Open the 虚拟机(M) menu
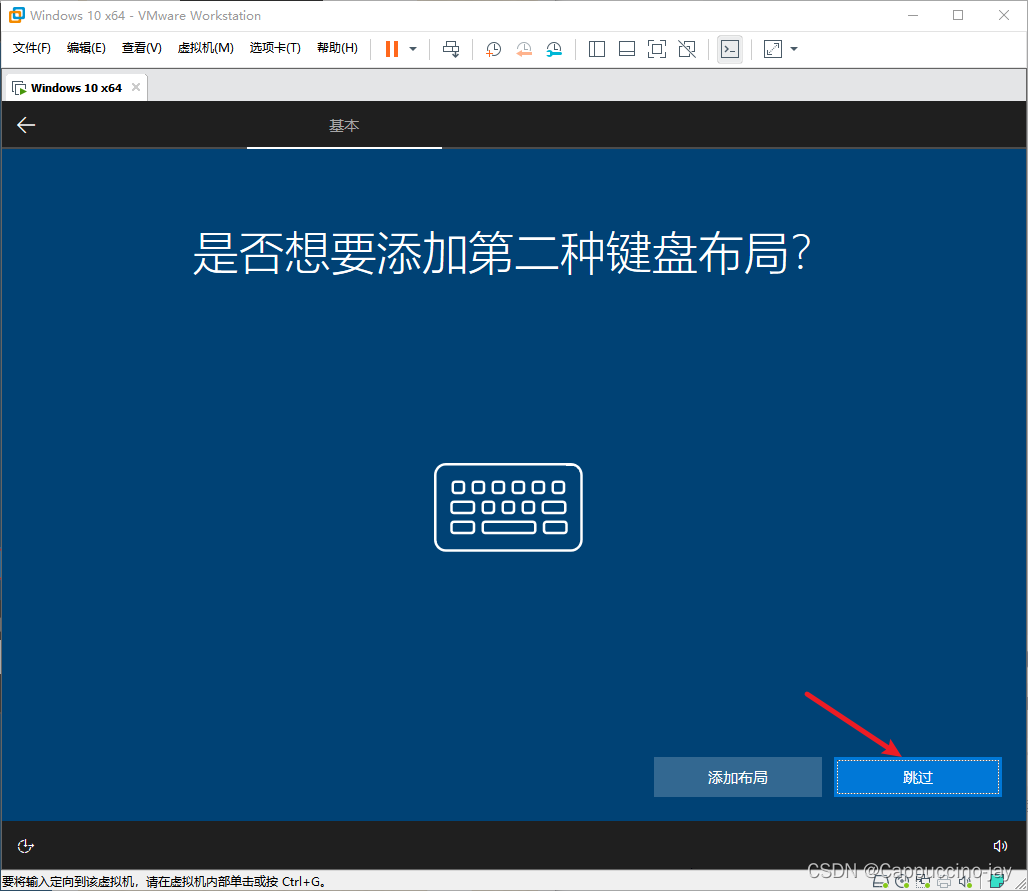This screenshot has width=1028, height=891. 205,48
